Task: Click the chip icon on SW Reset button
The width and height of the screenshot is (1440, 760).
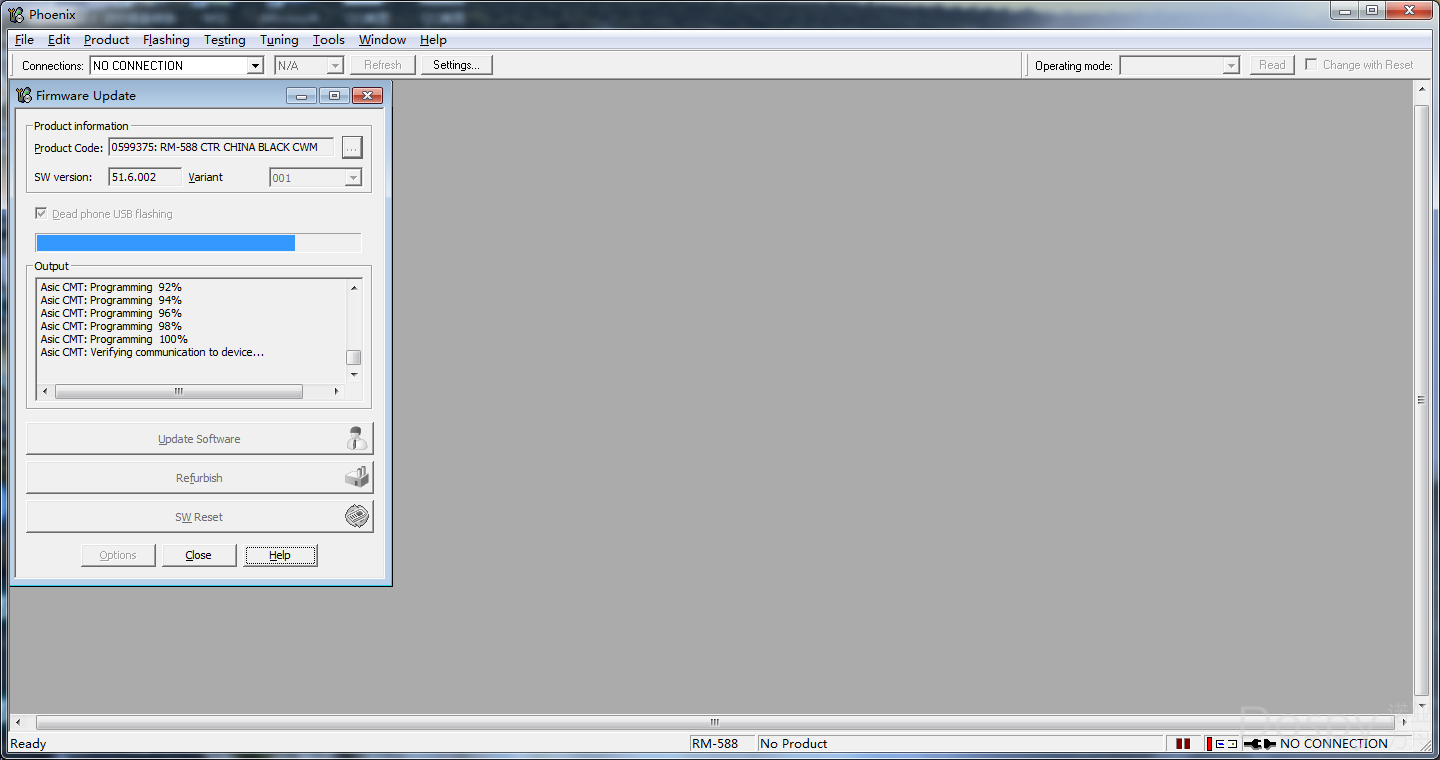Action: click(356, 516)
